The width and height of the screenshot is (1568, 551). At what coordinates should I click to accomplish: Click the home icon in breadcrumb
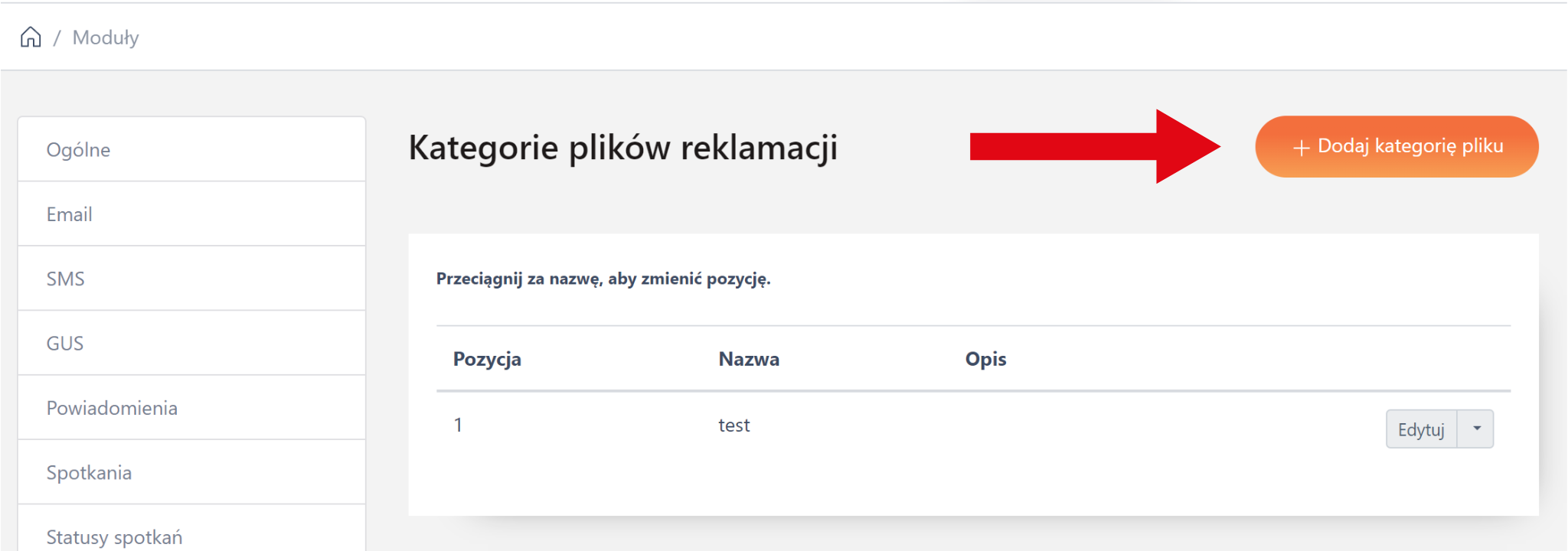(31, 37)
